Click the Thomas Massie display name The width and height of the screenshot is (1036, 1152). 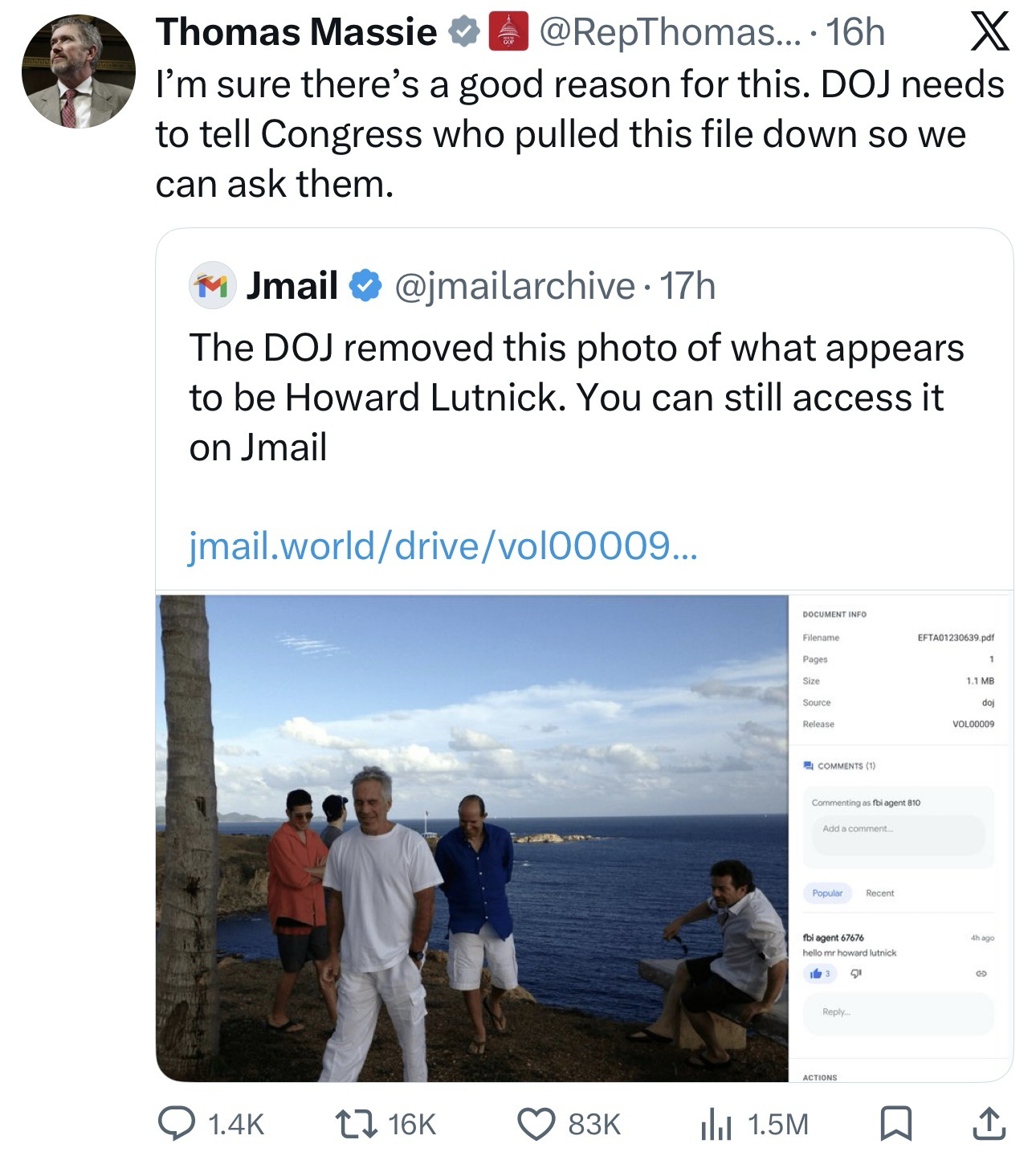coord(296,33)
